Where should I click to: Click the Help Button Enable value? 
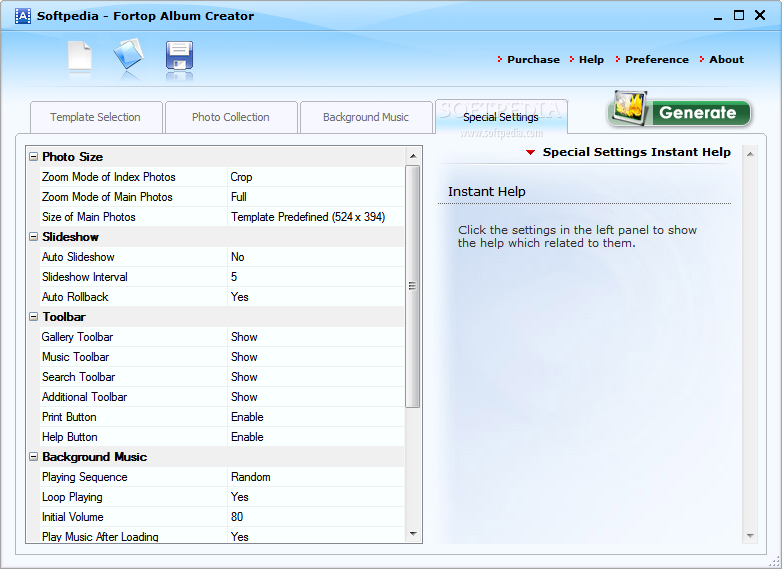247,437
